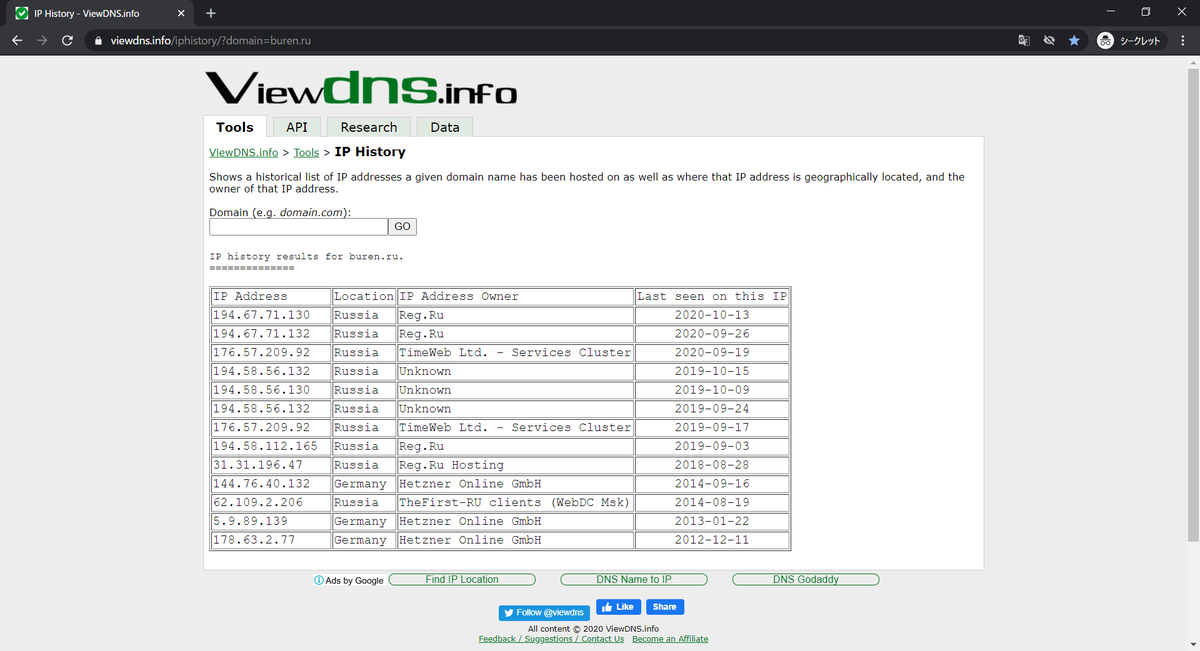Open the Data tab
Viewport: 1200px width, 651px height.
[x=445, y=127]
